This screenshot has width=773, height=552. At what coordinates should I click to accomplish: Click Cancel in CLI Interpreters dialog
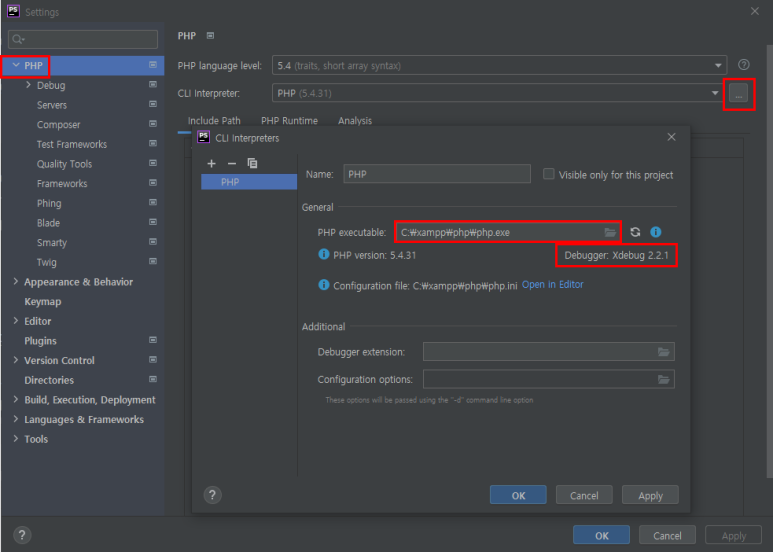click(584, 495)
